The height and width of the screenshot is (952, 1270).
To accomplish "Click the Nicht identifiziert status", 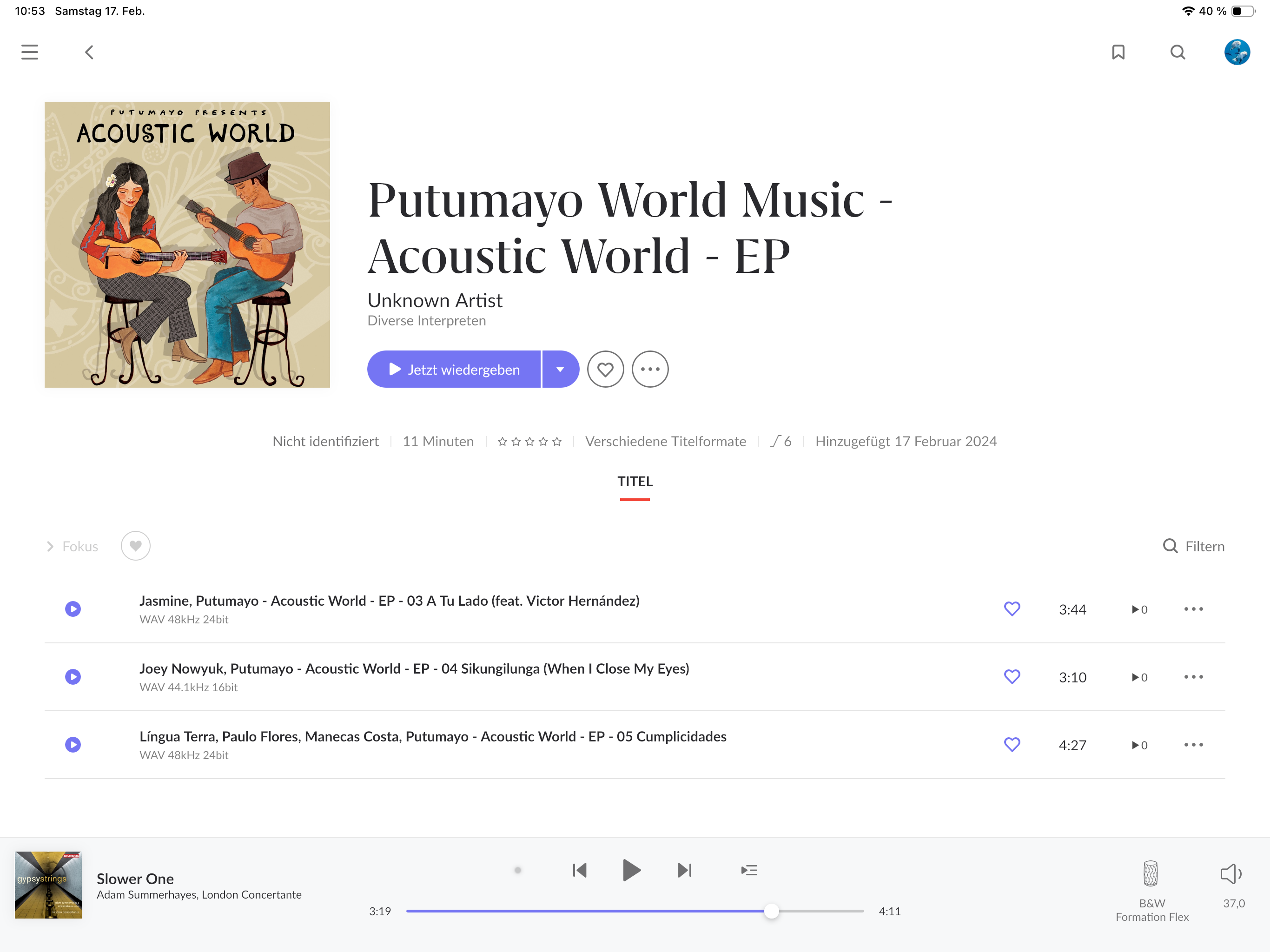I will [x=325, y=441].
